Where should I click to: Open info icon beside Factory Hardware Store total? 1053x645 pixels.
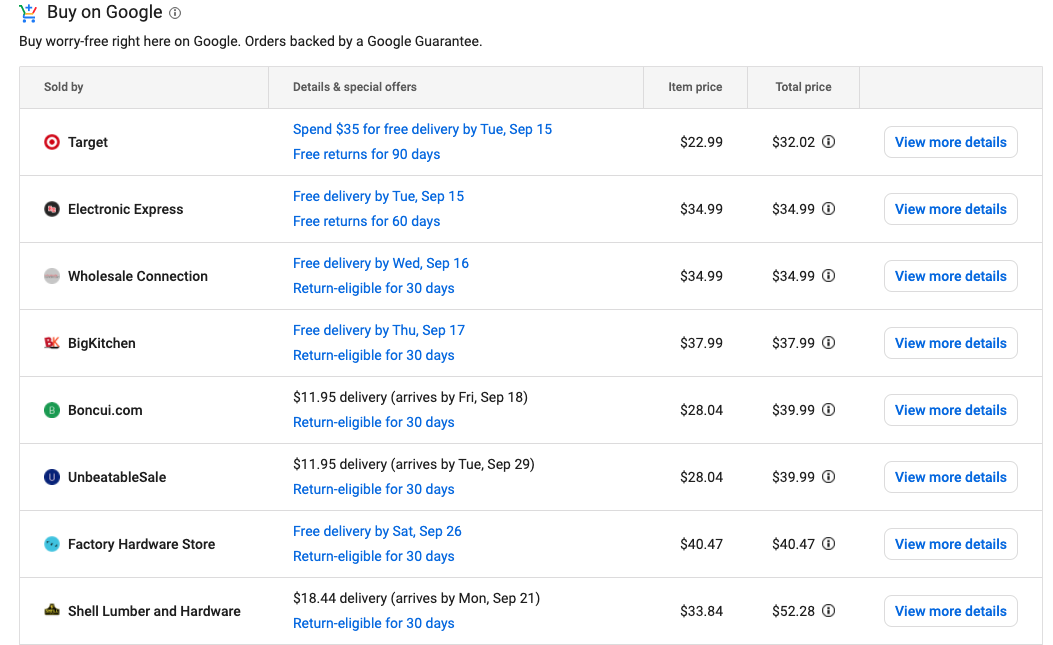[x=828, y=544]
